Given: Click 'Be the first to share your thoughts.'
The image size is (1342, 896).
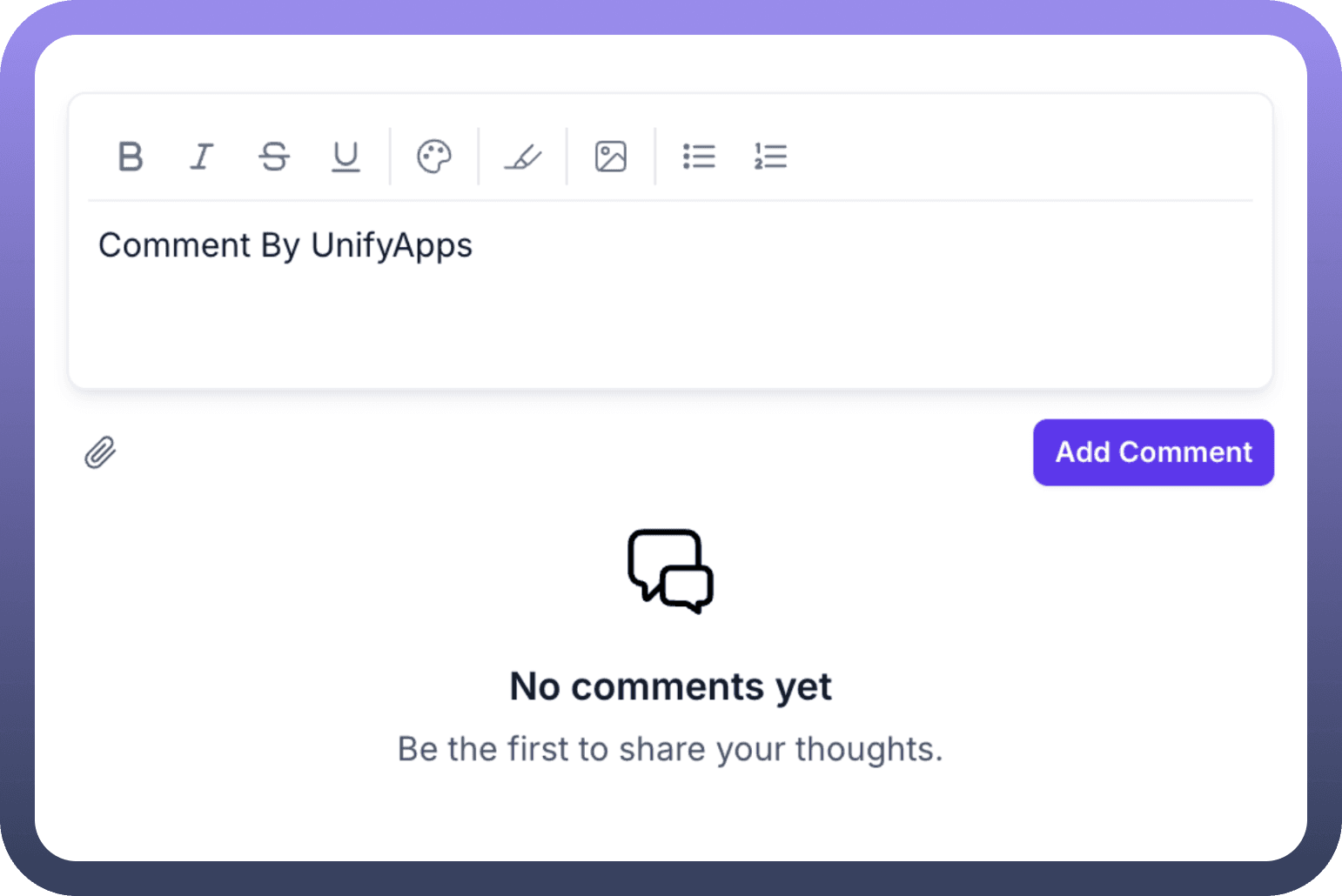Looking at the screenshot, I should (670, 749).
